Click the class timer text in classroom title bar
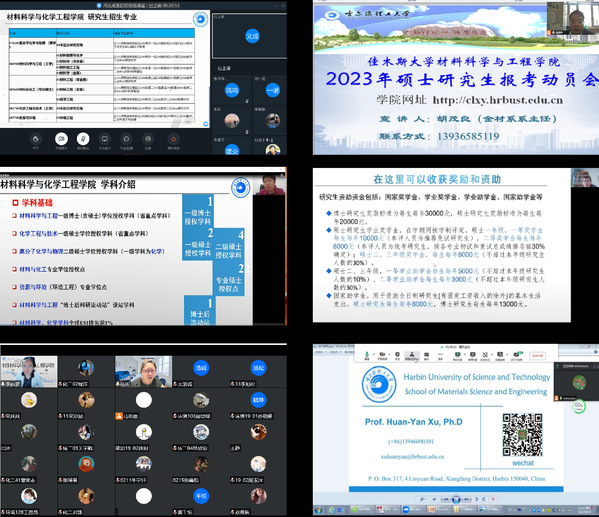Viewport: 599px width, 517px height. point(164,5)
